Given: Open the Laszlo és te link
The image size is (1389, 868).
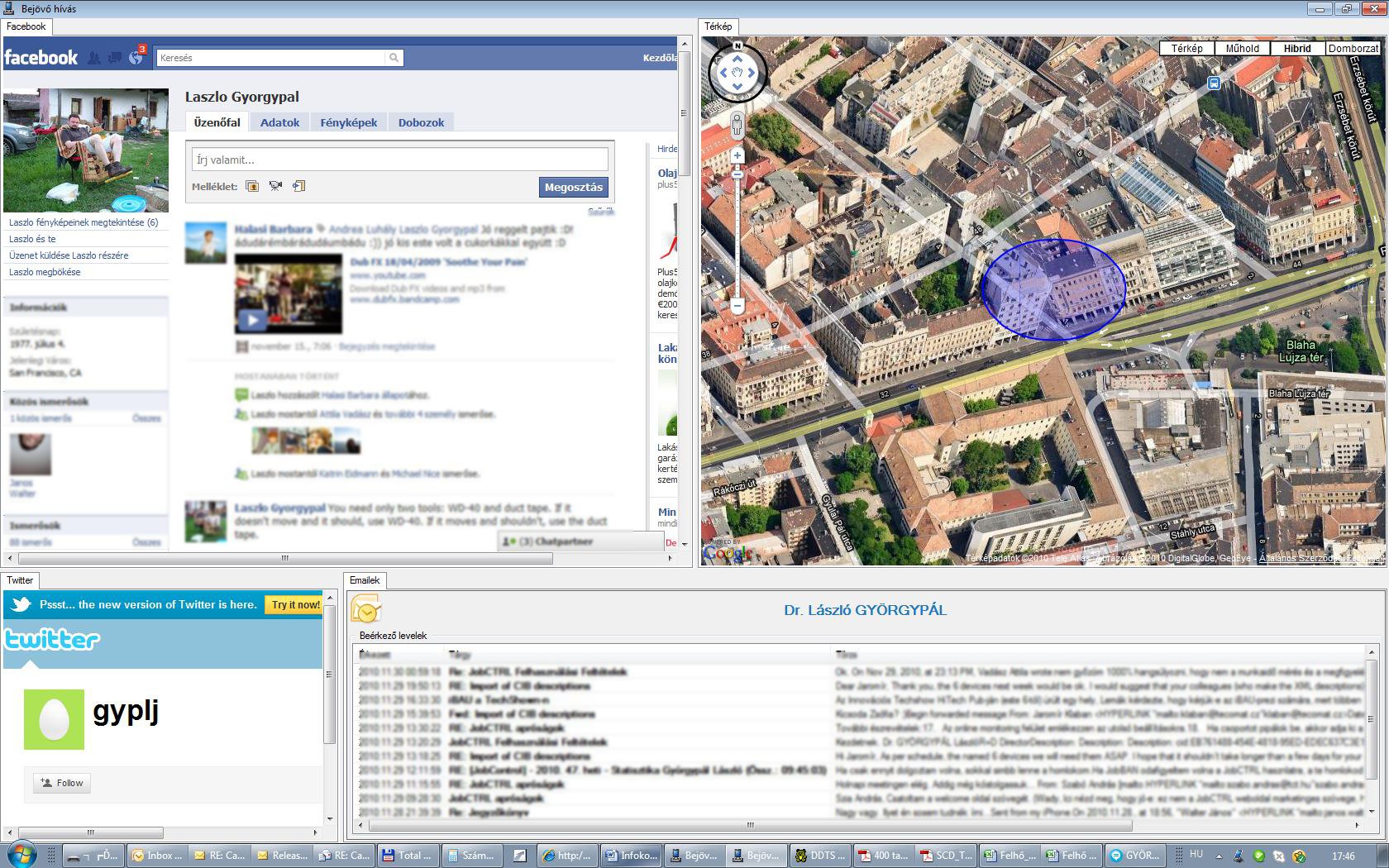Looking at the screenshot, I should 32,239.
